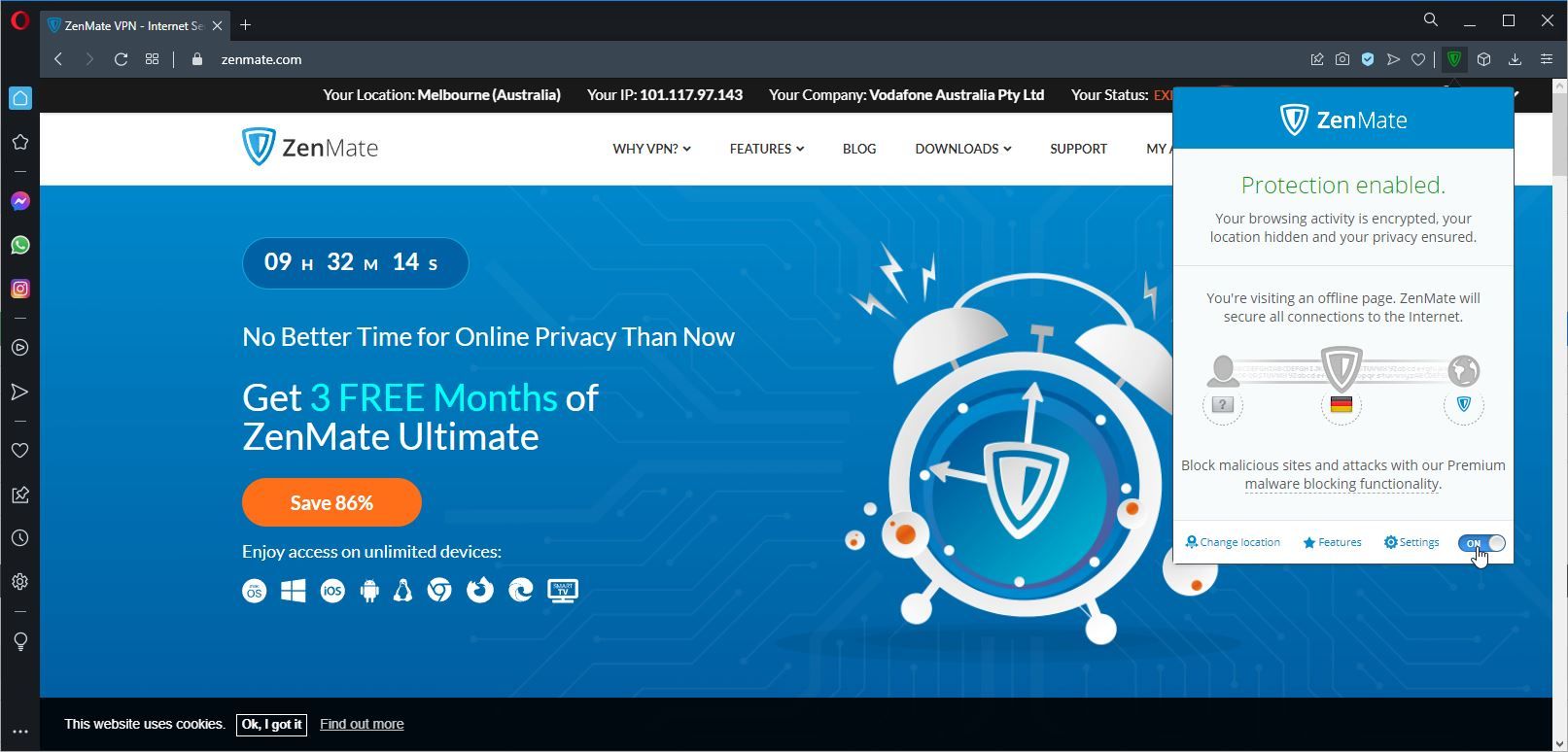Screen dimensions: 1568x752
Task: Add page to bookmarks heart icon
Action: [1418, 59]
